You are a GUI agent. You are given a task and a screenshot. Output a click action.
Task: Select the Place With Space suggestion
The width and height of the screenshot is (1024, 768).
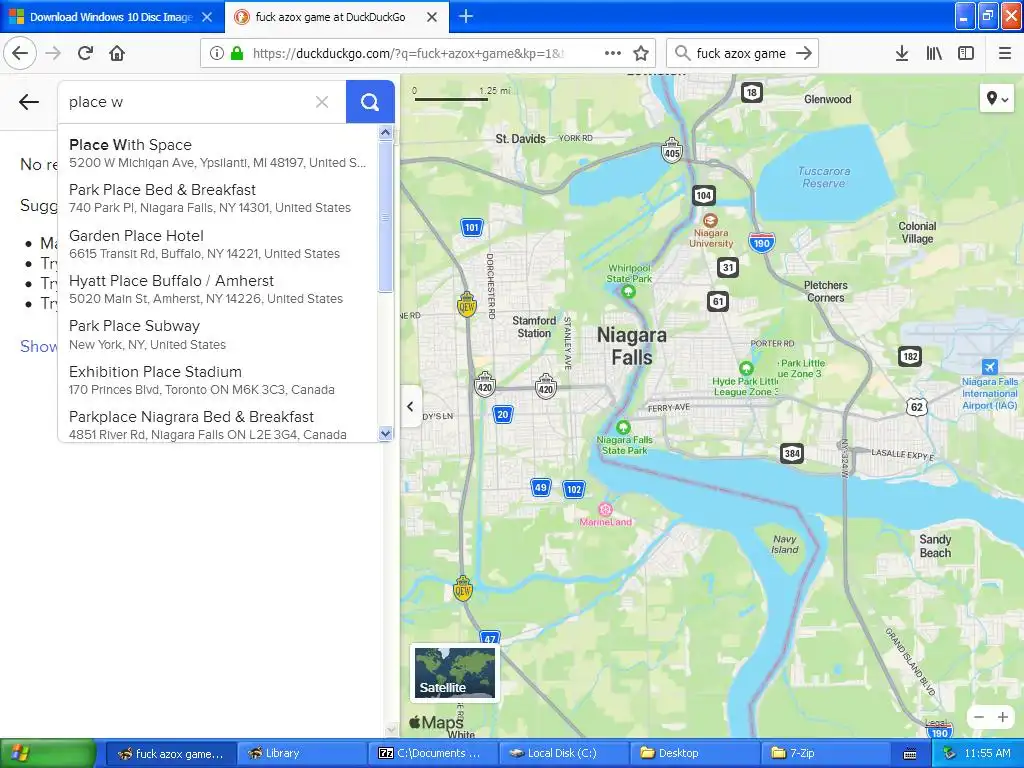tap(218, 153)
